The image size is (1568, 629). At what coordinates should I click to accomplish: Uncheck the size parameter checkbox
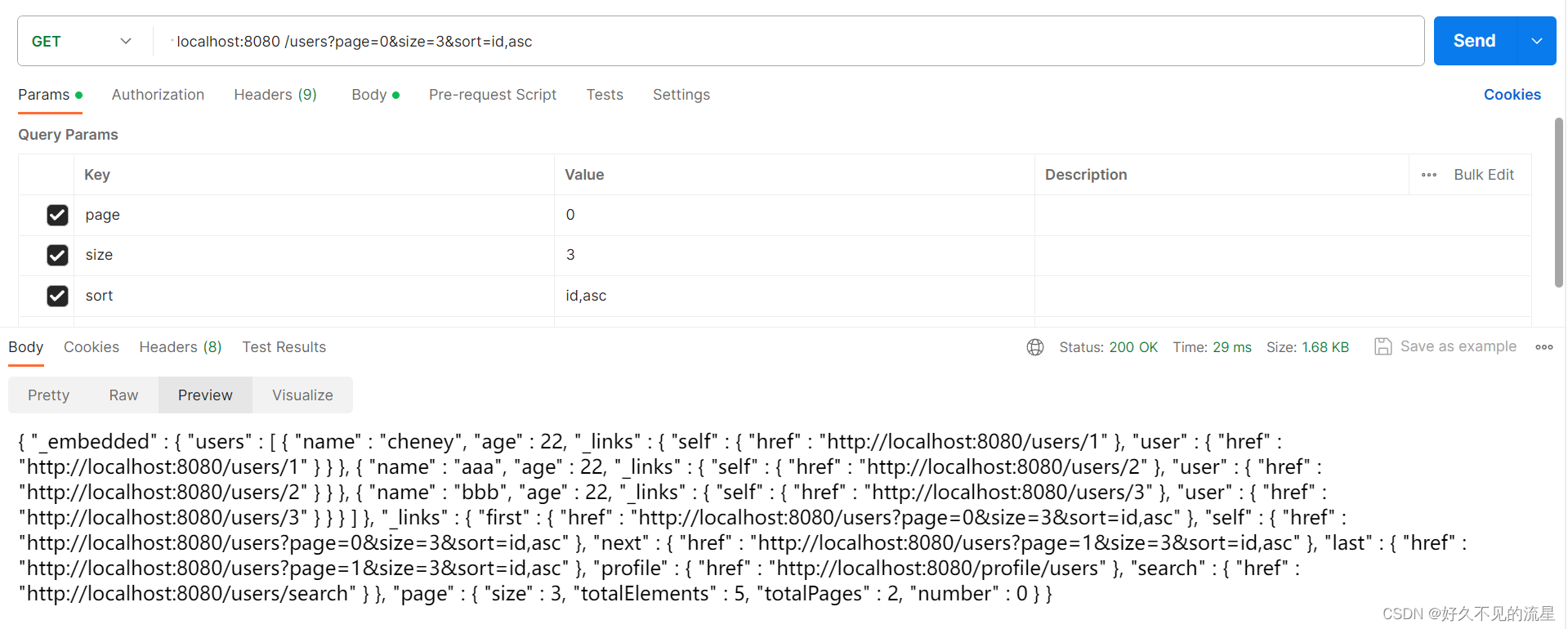click(57, 255)
